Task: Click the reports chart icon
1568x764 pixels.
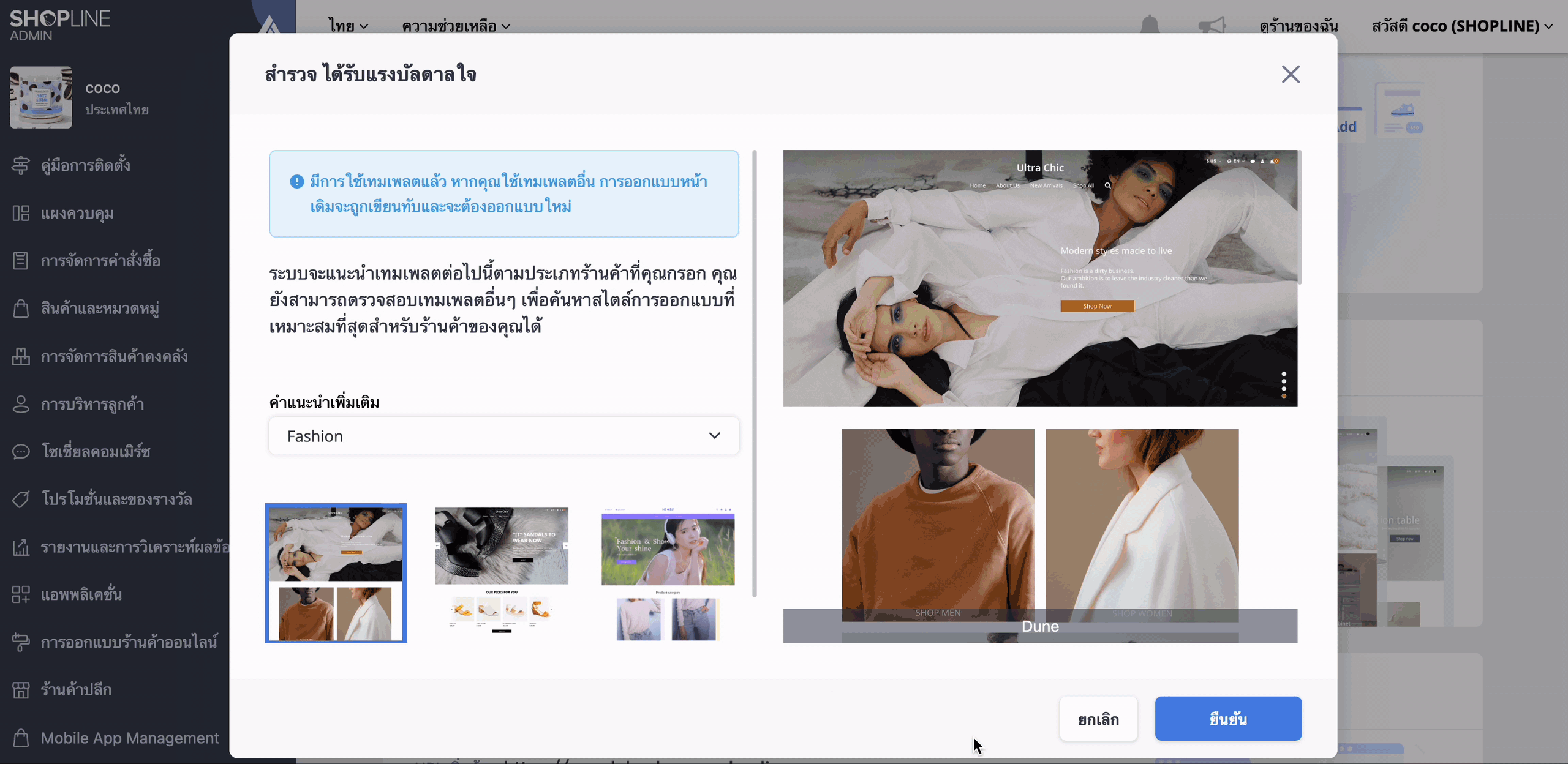Action: point(21,547)
